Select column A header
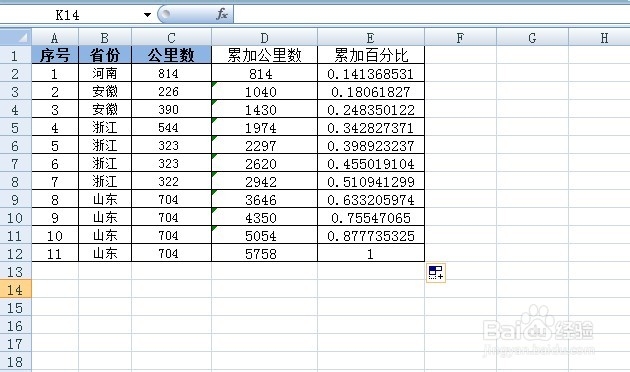The height and width of the screenshot is (372, 630). (55, 38)
